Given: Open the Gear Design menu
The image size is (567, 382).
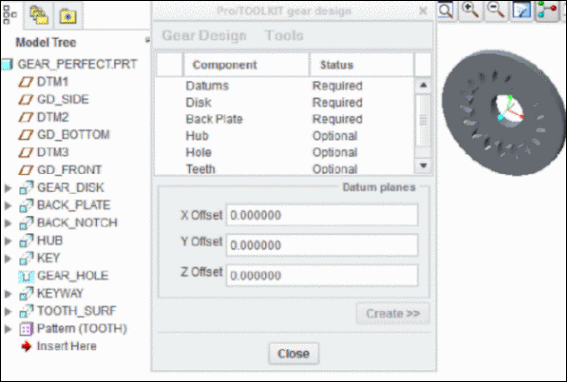Looking at the screenshot, I should pos(204,35).
